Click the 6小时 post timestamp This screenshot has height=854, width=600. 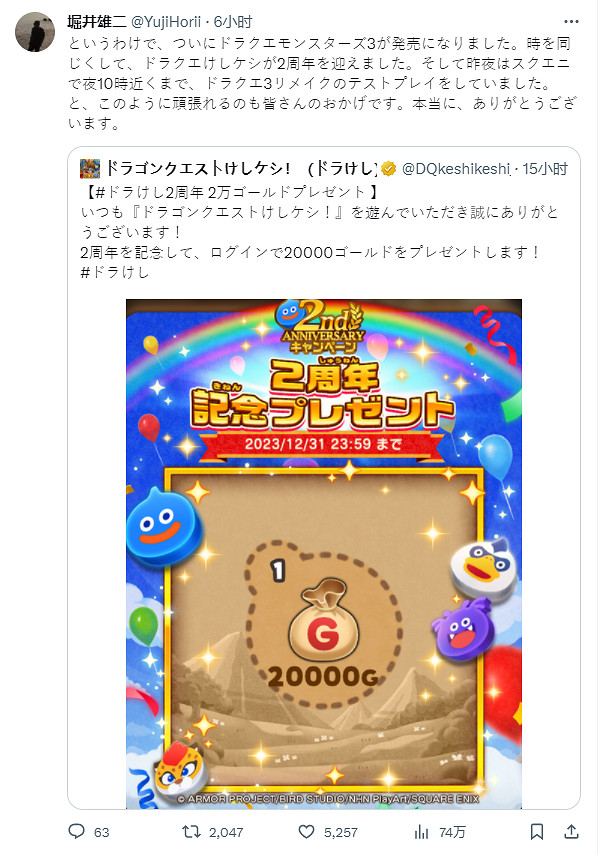[233, 22]
